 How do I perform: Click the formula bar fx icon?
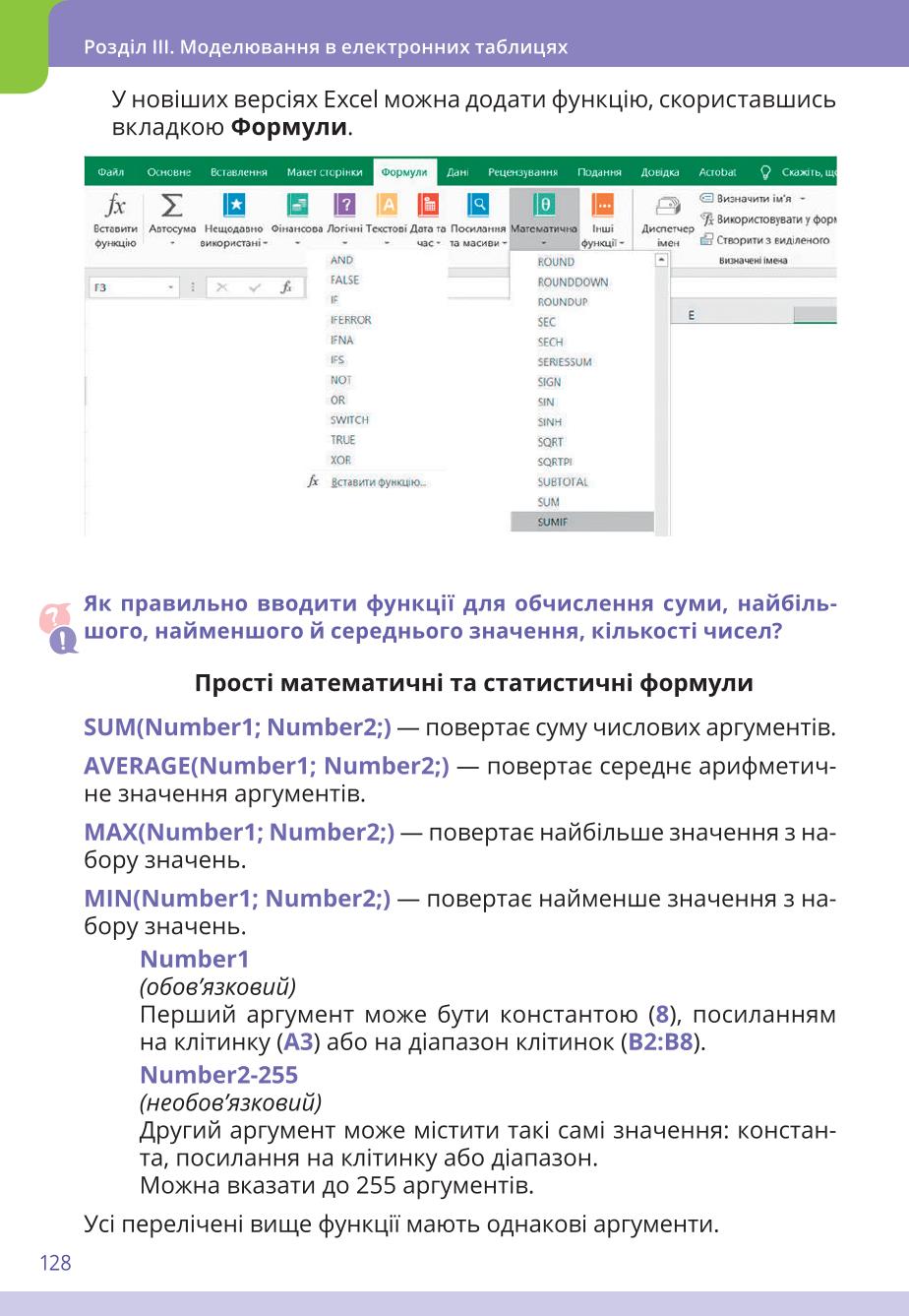coord(286,288)
